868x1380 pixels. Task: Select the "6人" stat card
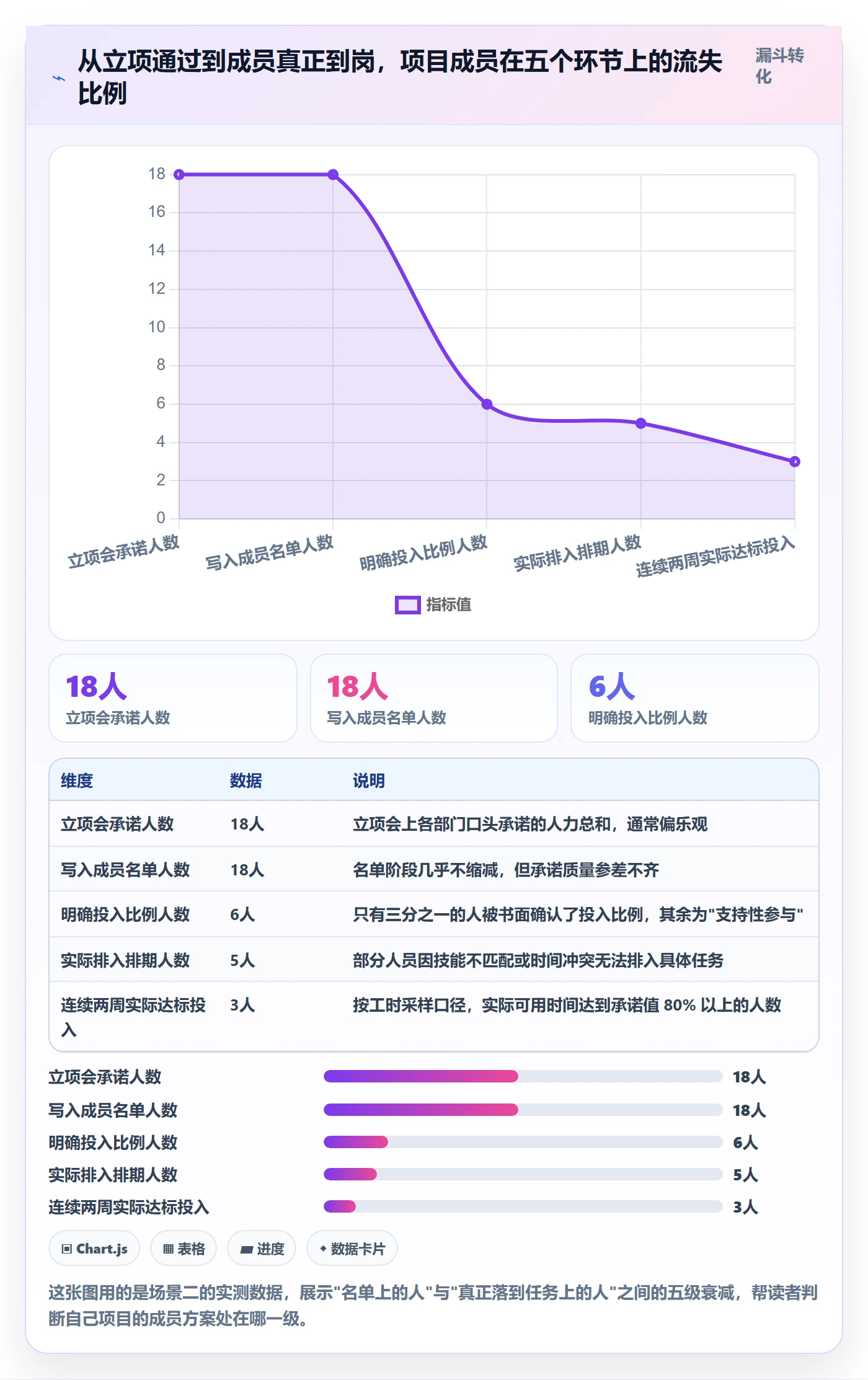[695, 698]
